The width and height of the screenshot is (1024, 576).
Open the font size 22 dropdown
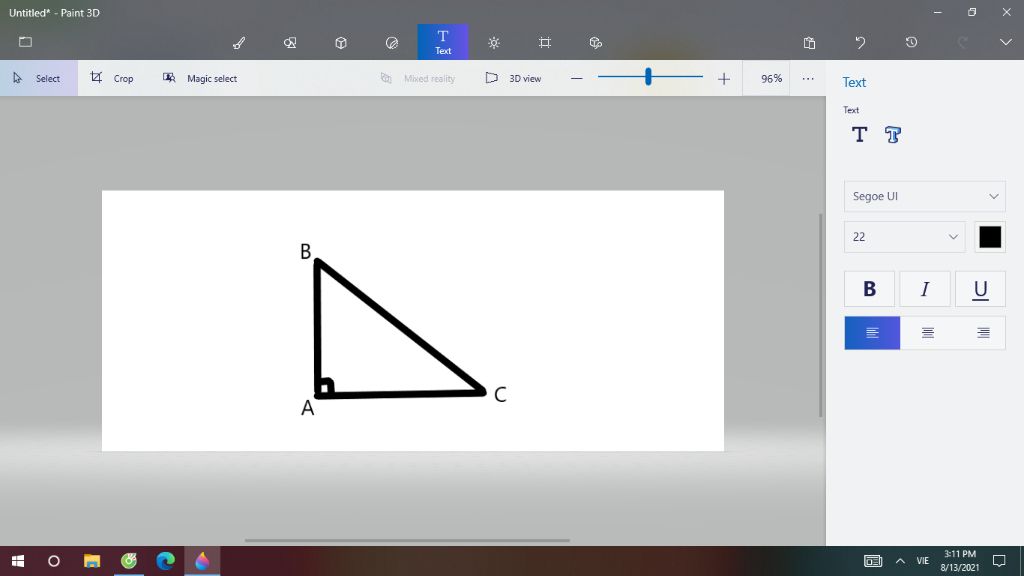point(904,237)
